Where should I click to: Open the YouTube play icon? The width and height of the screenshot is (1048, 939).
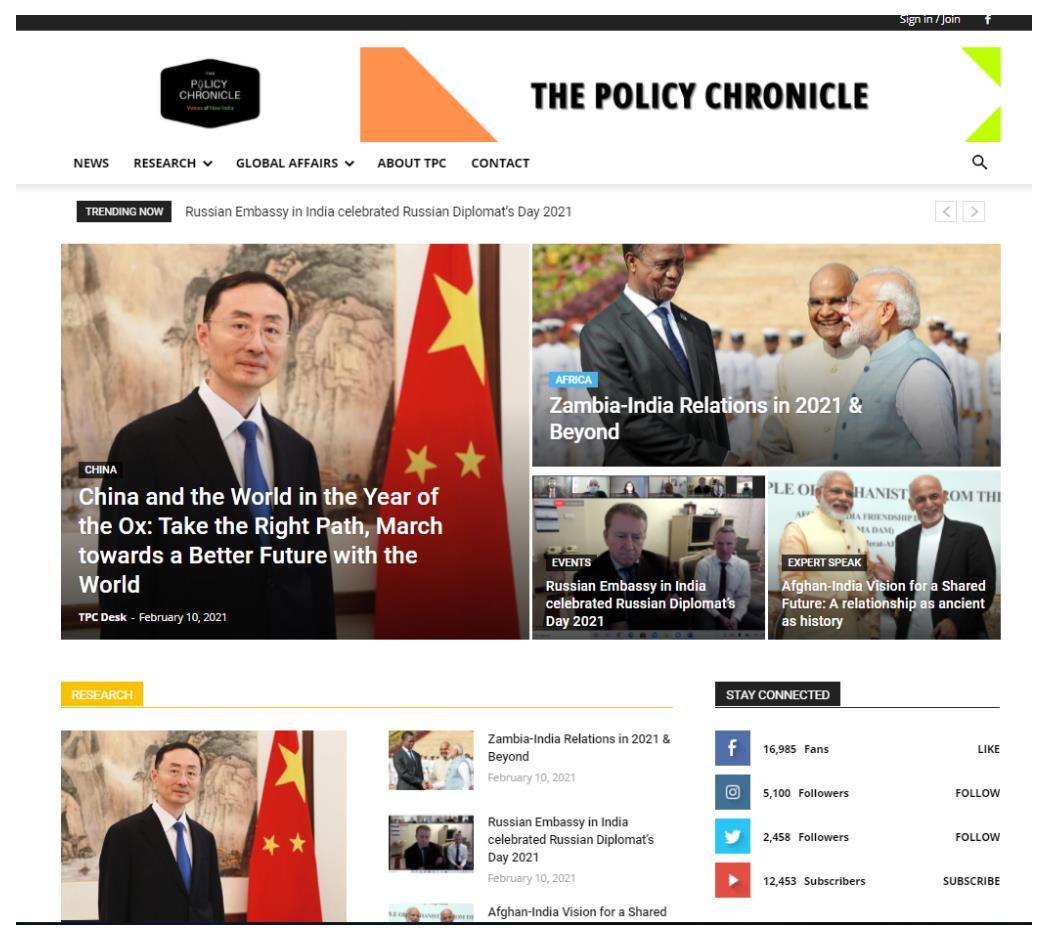click(732, 880)
